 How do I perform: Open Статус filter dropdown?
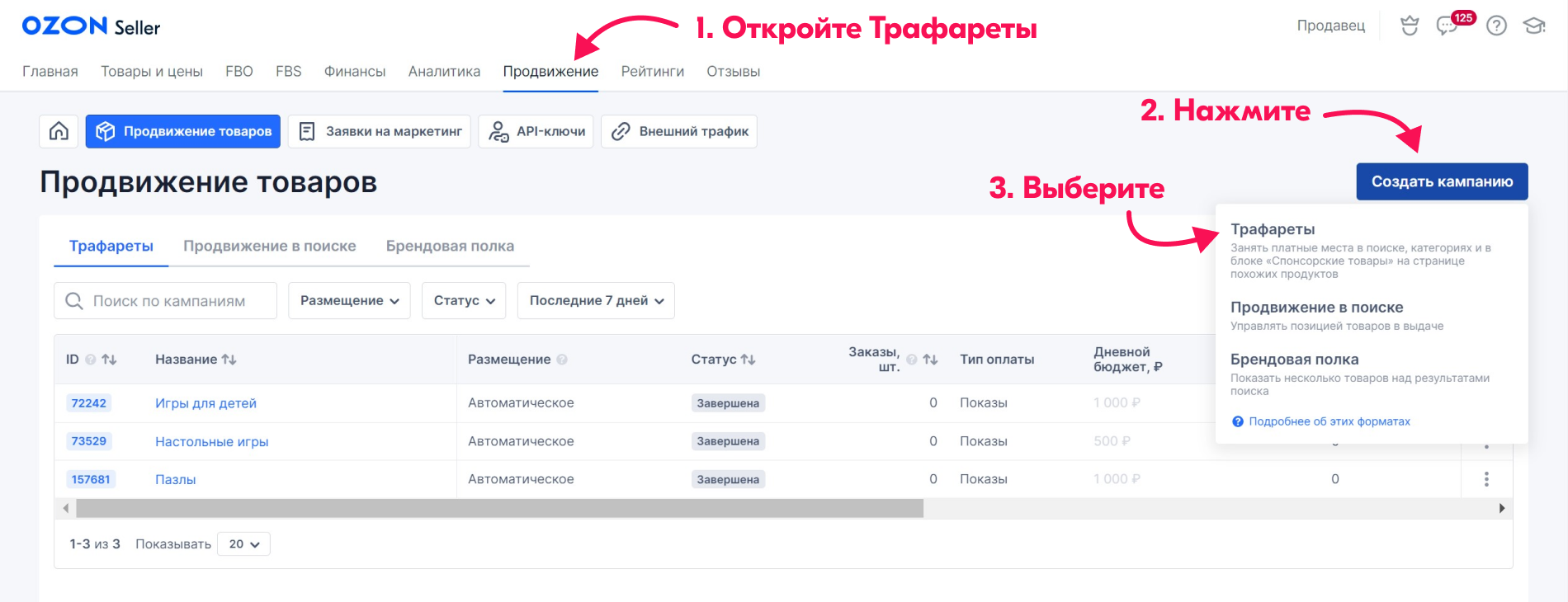click(x=464, y=300)
